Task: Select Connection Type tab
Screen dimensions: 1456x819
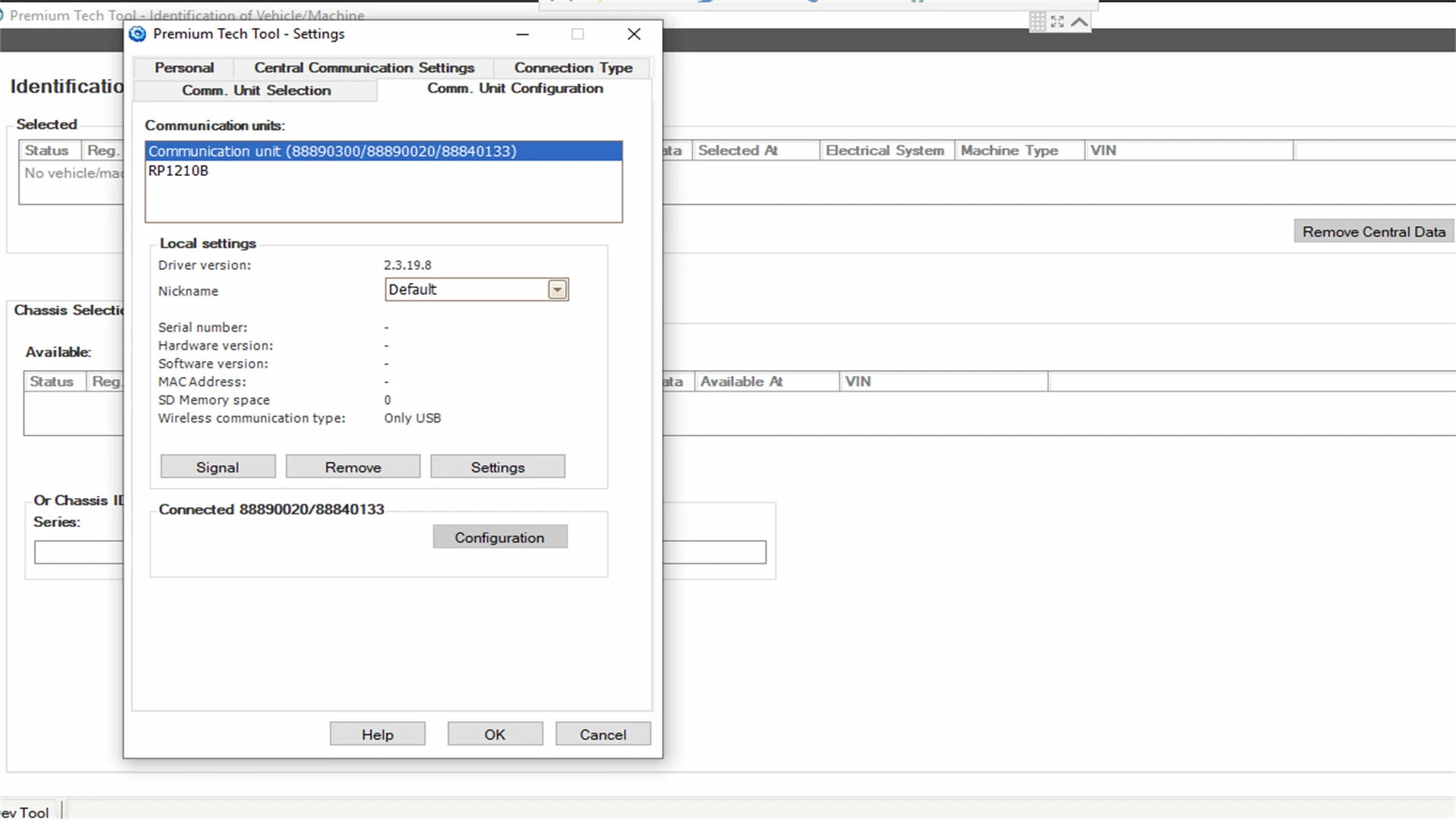Action: [x=573, y=67]
